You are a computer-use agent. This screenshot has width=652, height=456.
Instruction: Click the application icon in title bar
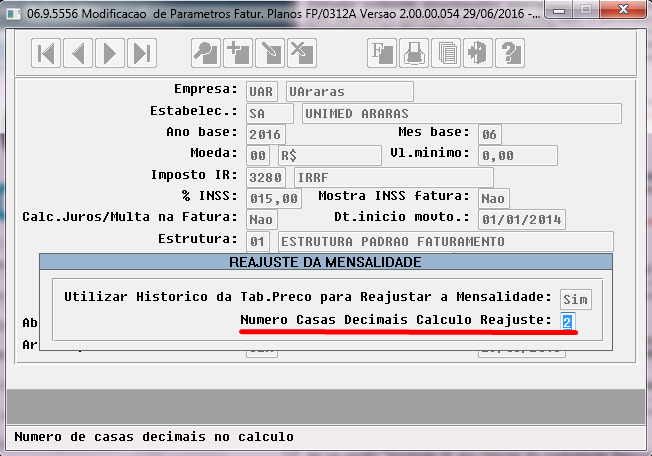pyautogui.click(x=13, y=14)
